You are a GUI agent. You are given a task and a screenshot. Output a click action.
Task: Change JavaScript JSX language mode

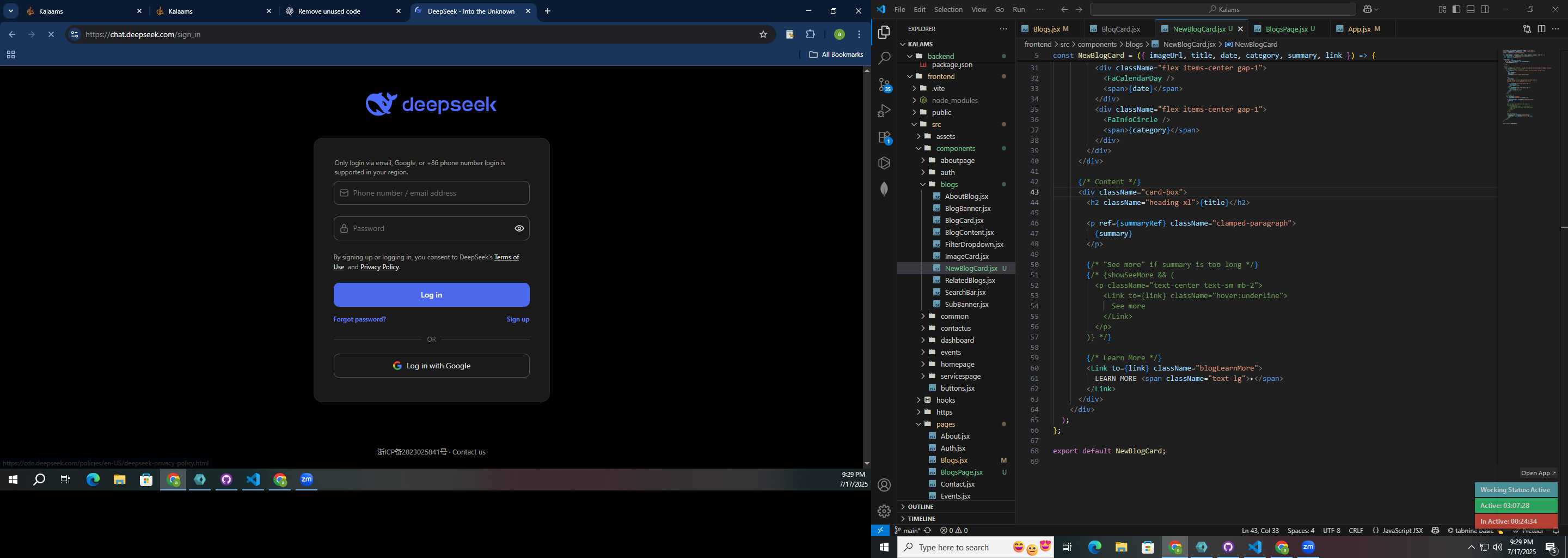click(1402, 531)
